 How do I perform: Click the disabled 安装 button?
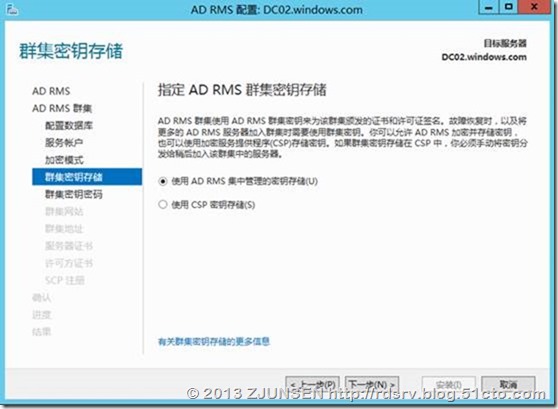[x=448, y=384]
